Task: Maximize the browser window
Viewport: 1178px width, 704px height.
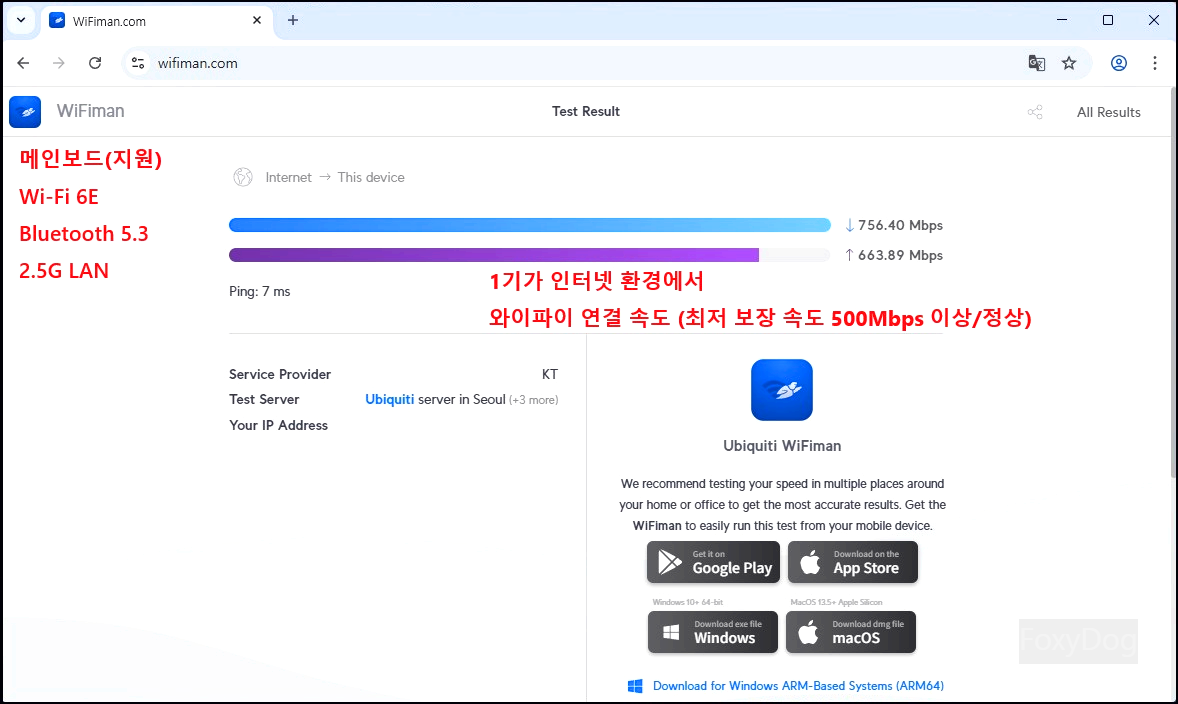Action: 1107,20
